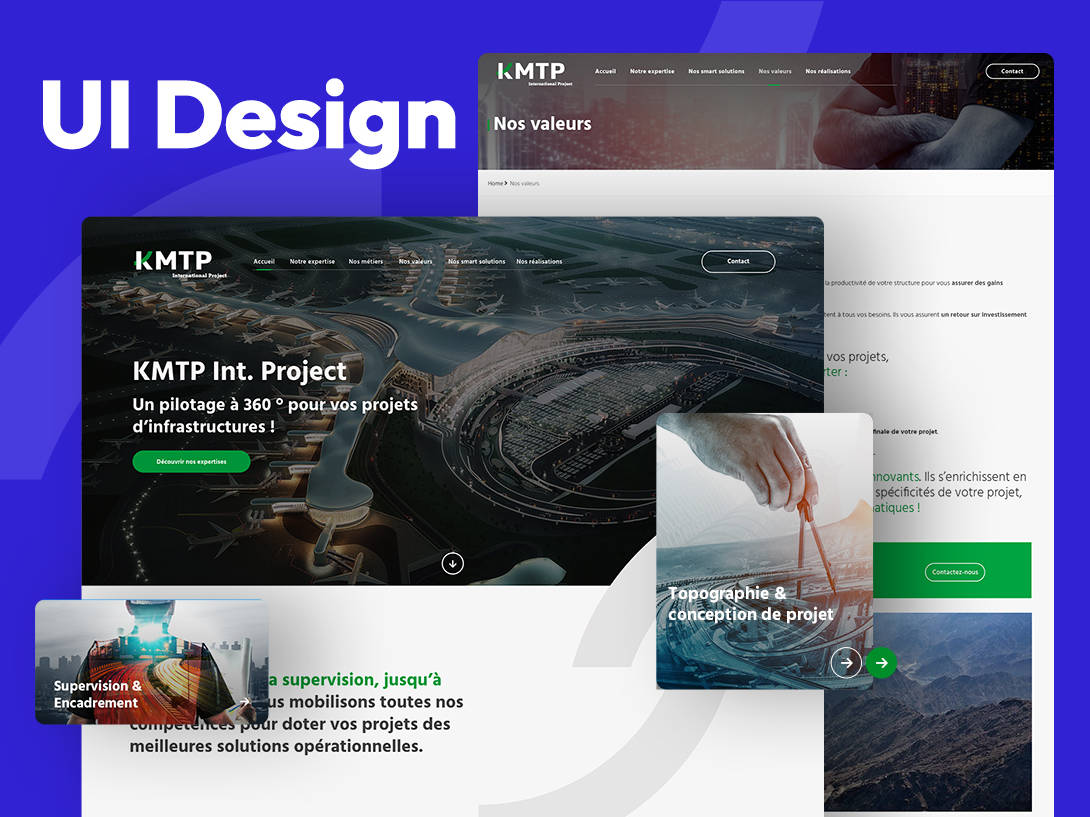This screenshot has height=817, width=1090.
Task: Click the green arrow button on Topographie card
Action: (x=881, y=663)
